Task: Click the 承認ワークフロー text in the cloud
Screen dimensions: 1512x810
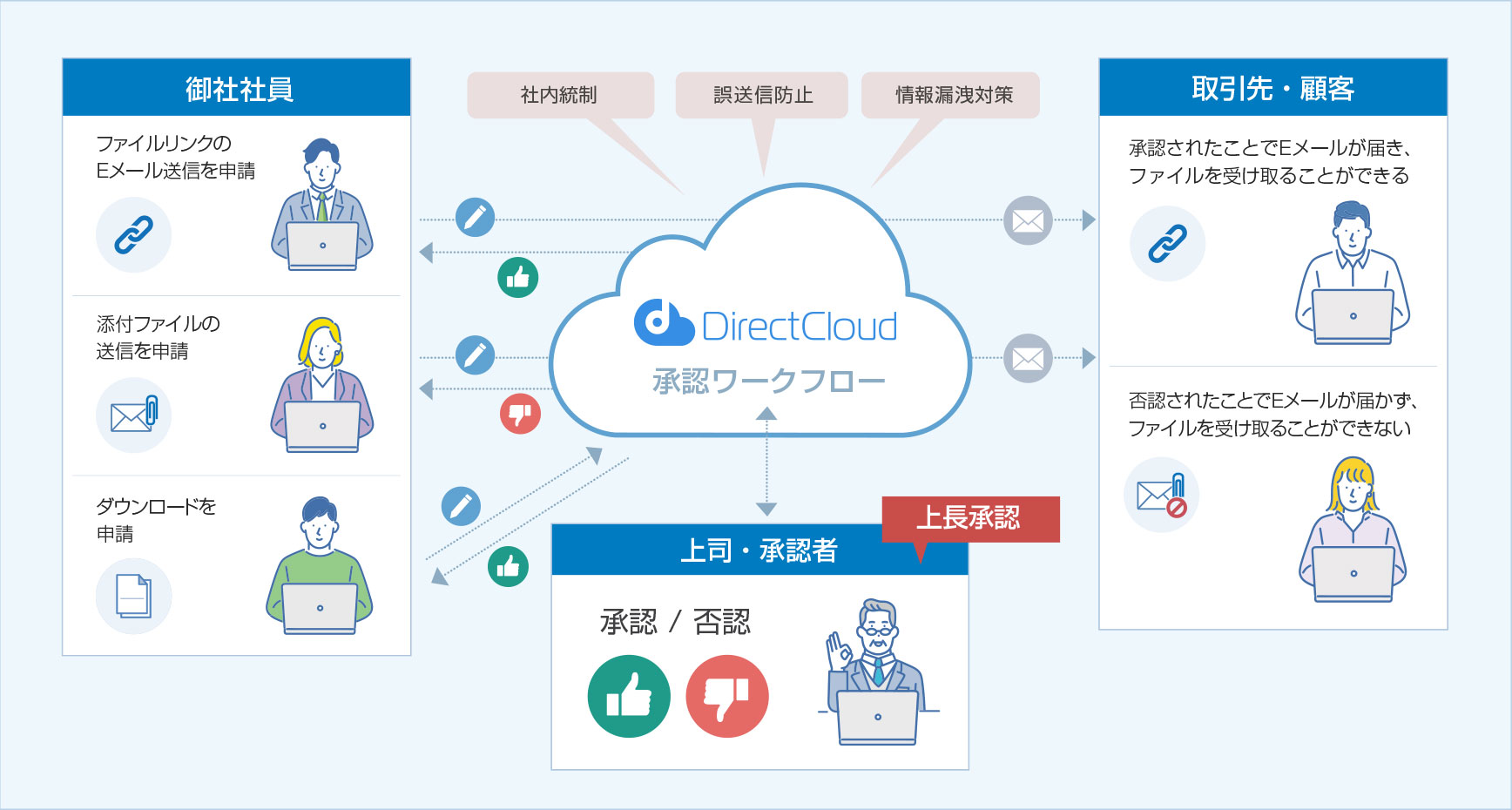Action: click(x=769, y=381)
